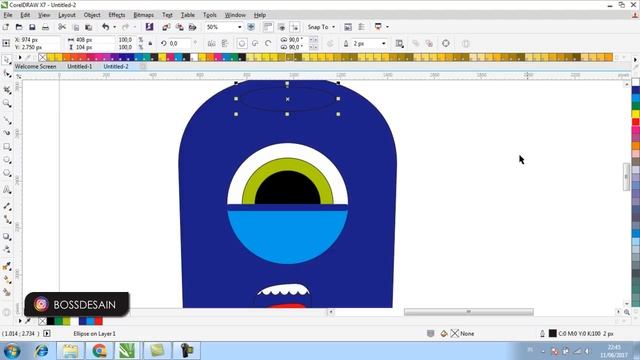640x360 pixels.
Task: Open the Effects menu
Action: [117, 15]
